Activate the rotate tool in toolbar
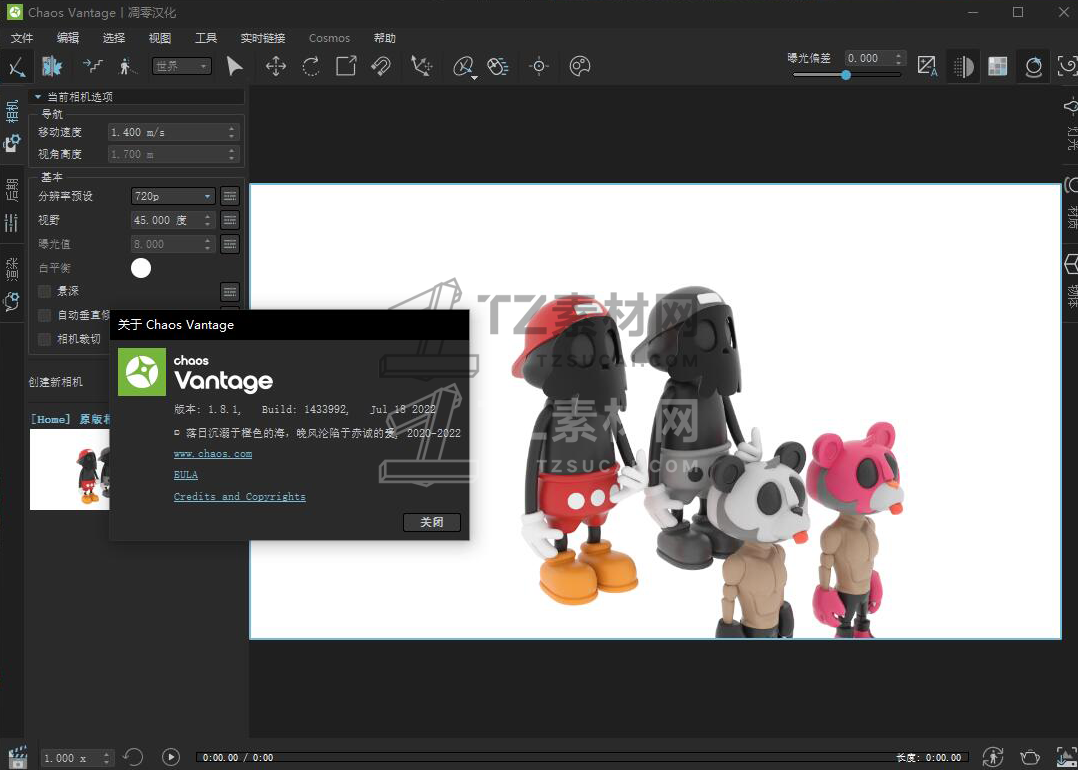Screen dimensions: 1078x770 [311, 66]
